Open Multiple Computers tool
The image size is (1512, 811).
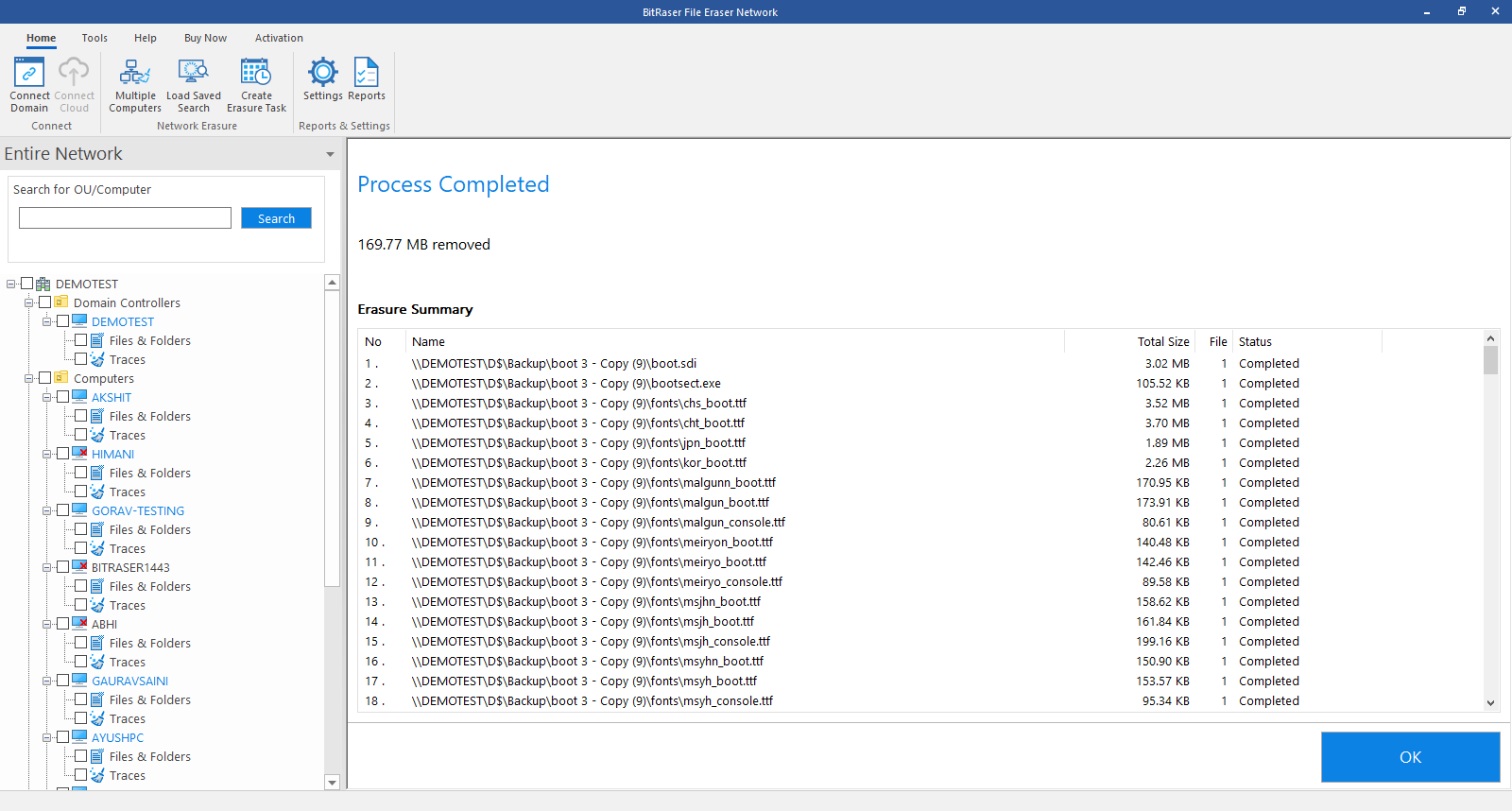click(135, 72)
